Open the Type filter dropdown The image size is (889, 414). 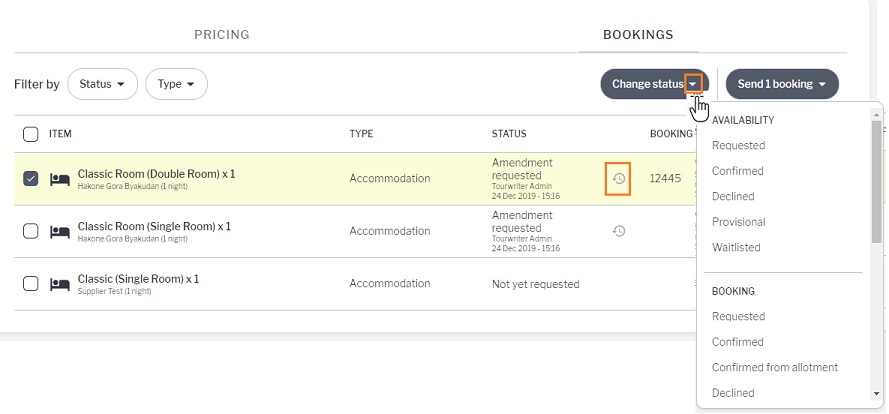[x=176, y=84]
